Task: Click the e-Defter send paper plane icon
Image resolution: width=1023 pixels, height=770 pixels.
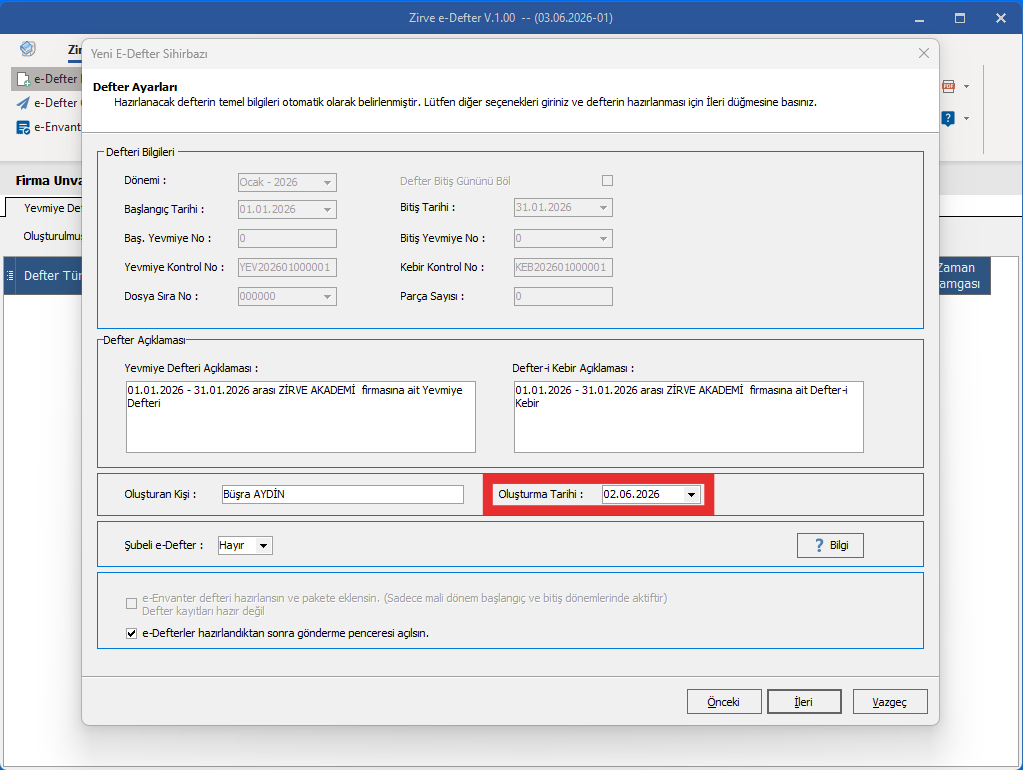Action: tap(23, 103)
